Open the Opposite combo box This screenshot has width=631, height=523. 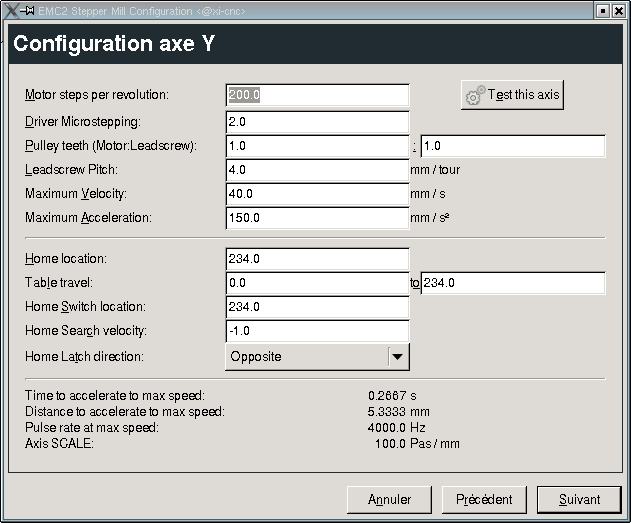click(x=317, y=357)
